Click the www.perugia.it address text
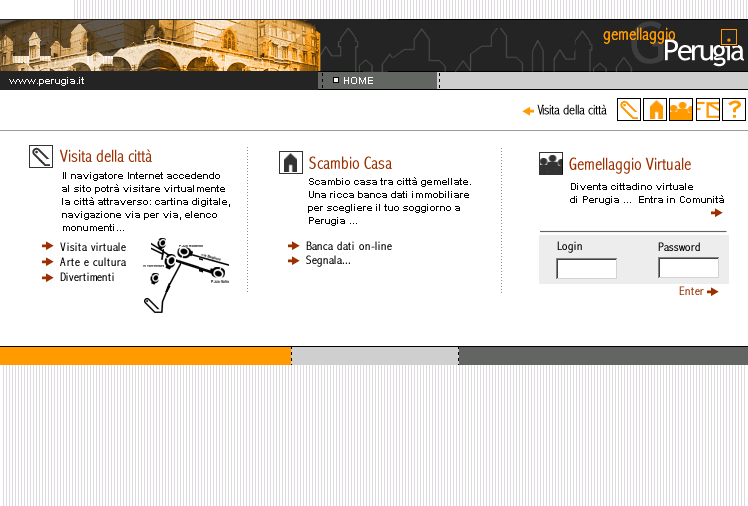 tap(46, 81)
